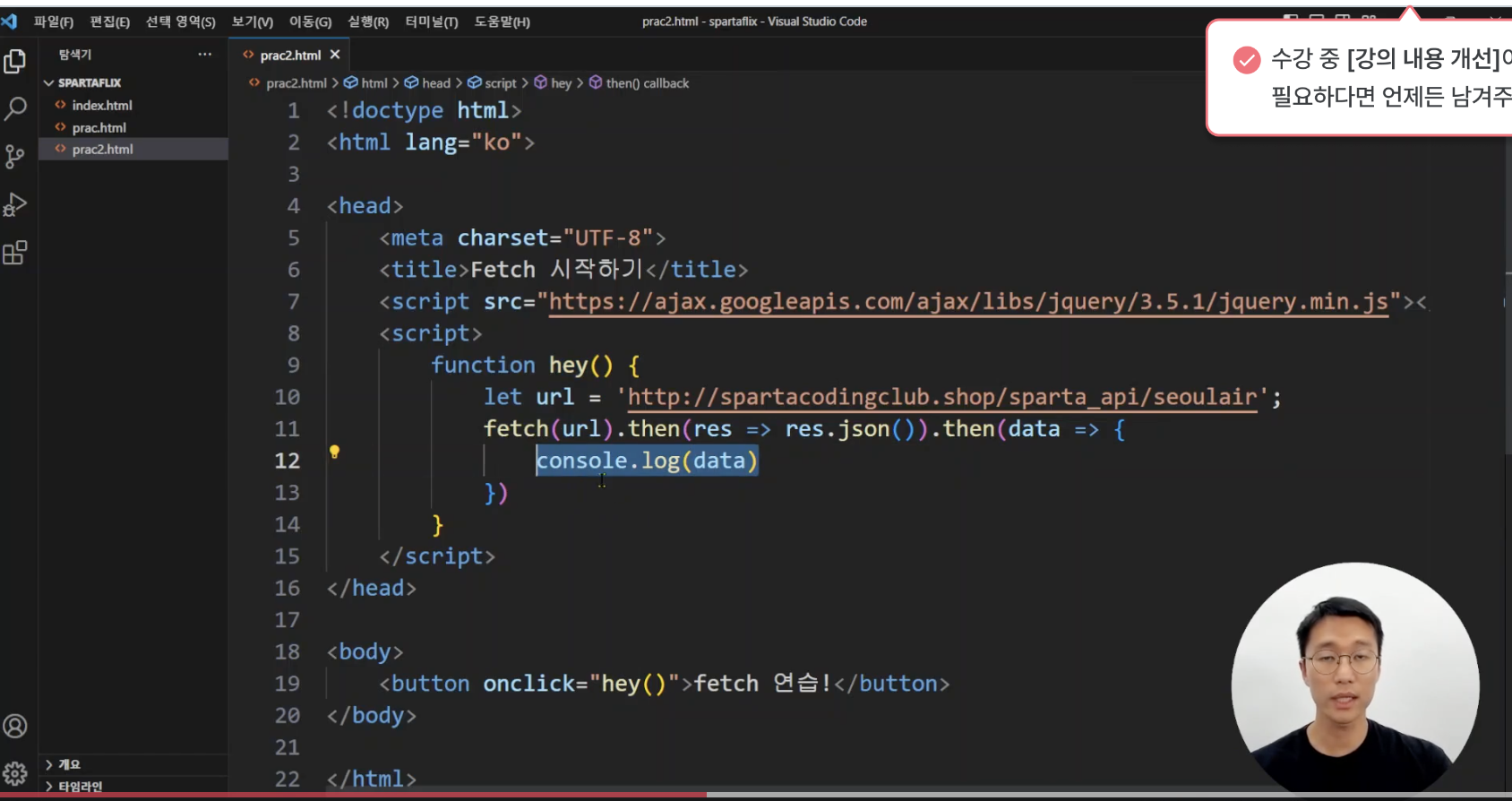
Task: Open the 실행(R) menu
Action: (x=368, y=22)
